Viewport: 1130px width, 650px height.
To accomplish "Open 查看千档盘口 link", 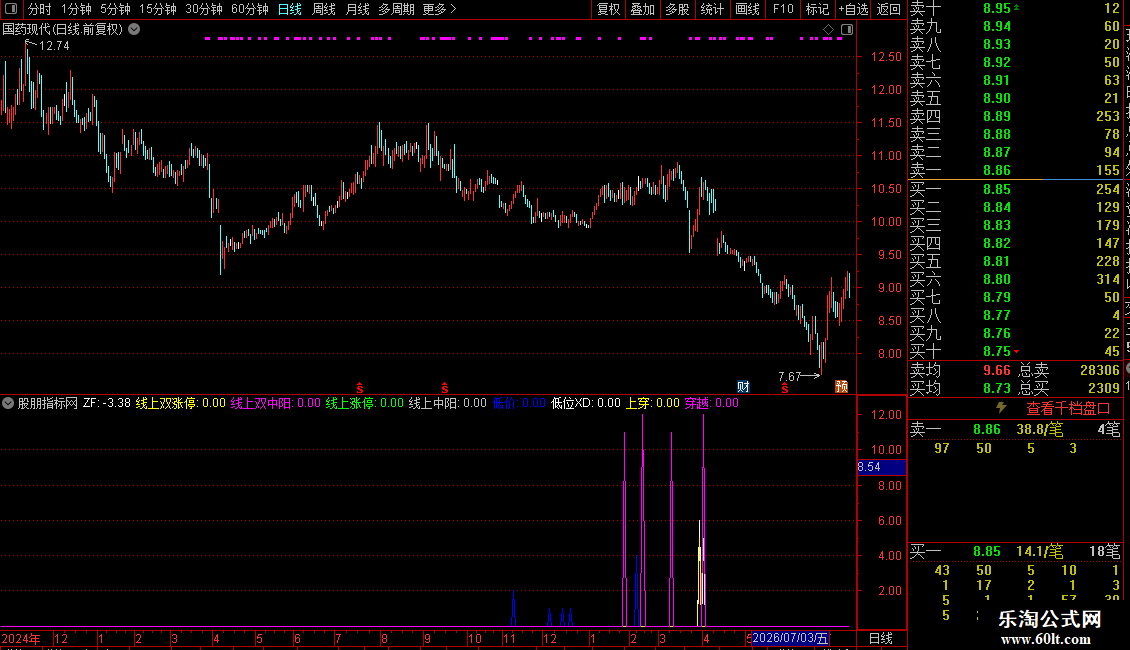I will click(x=1068, y=409).
